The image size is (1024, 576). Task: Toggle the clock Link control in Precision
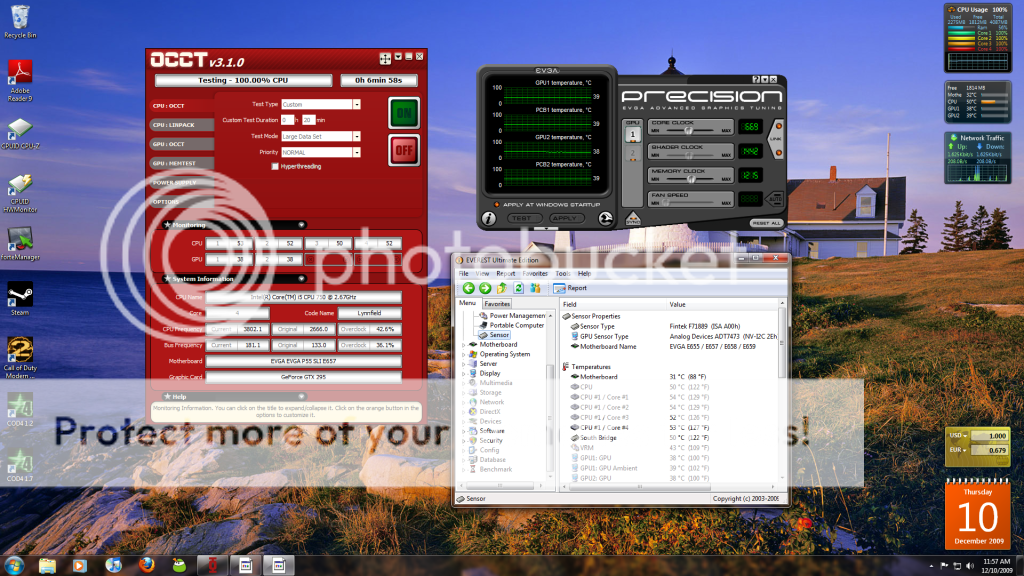point(777,139)
